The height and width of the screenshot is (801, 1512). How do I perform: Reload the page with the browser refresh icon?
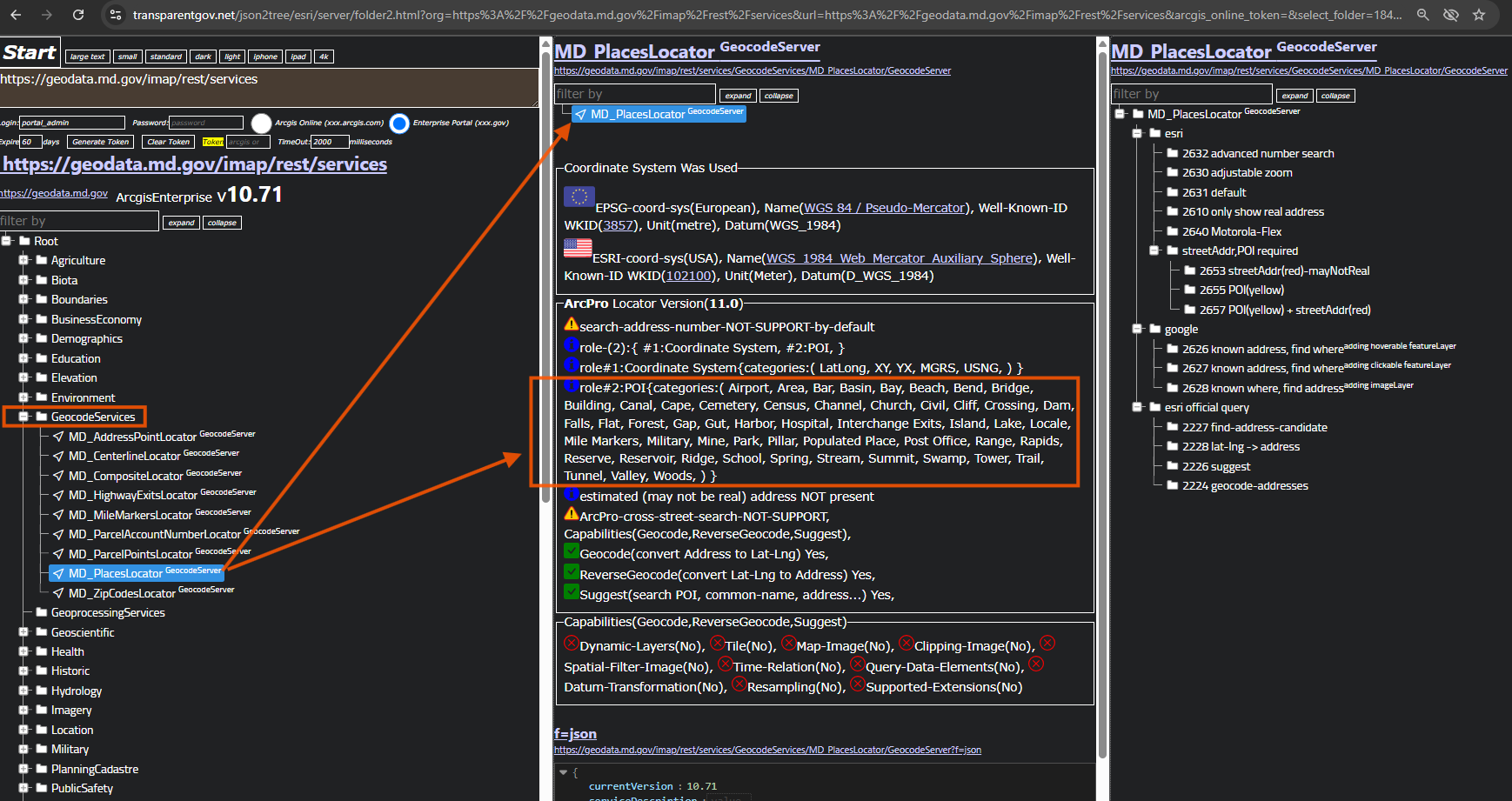tap(78, 15)
